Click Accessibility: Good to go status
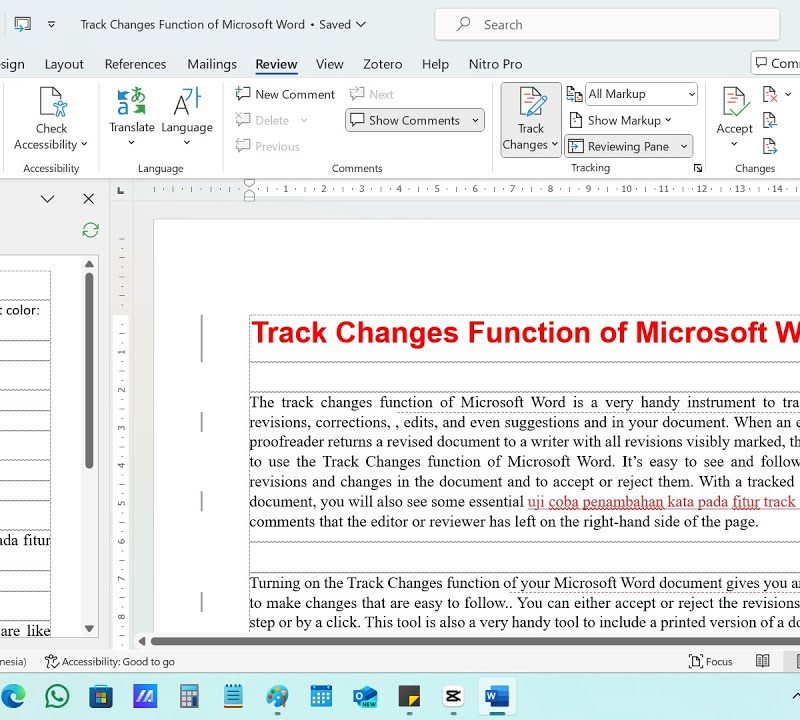The image size is (800, 720). pos(109,661)
